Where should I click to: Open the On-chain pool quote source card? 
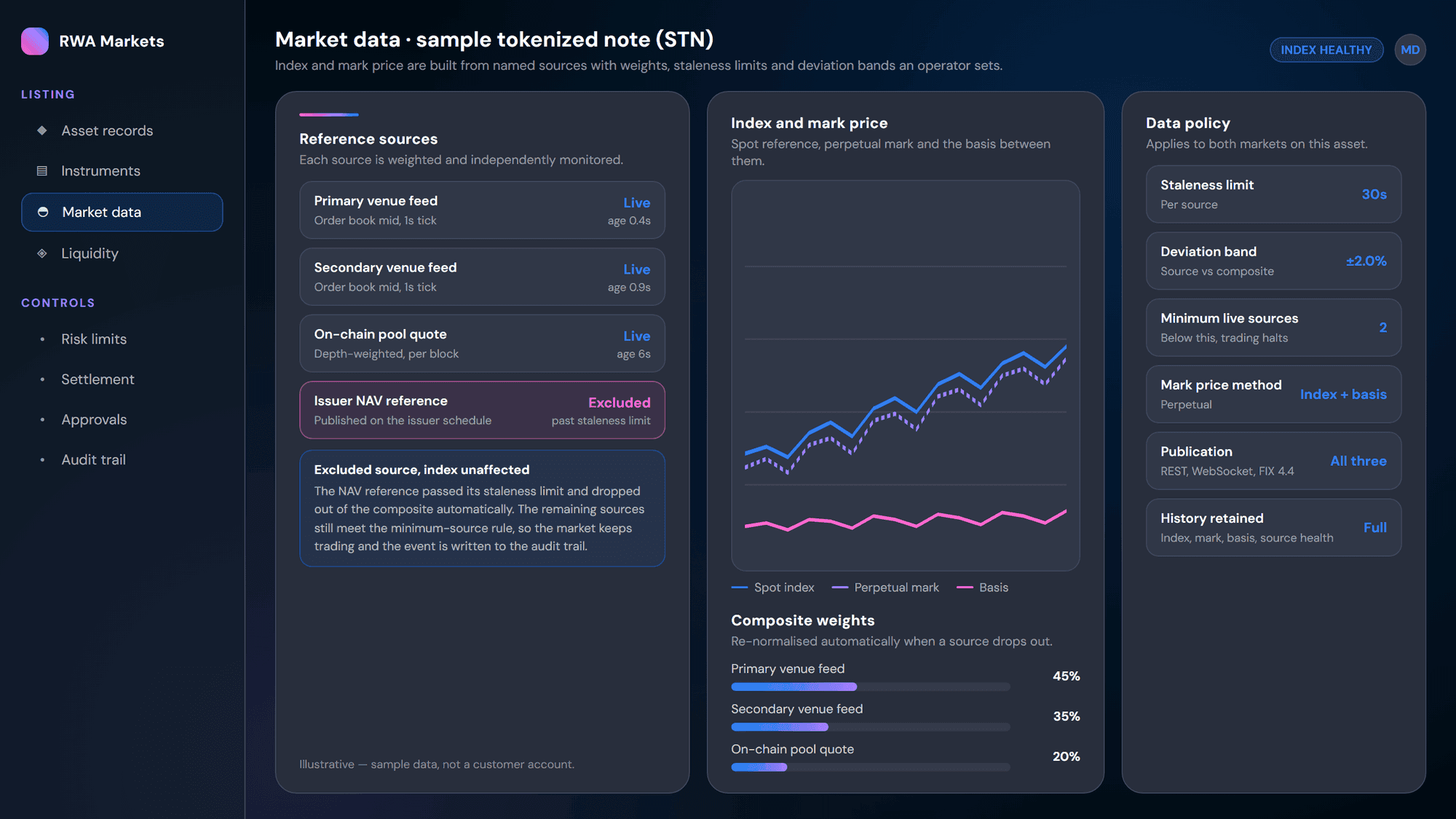482,344
